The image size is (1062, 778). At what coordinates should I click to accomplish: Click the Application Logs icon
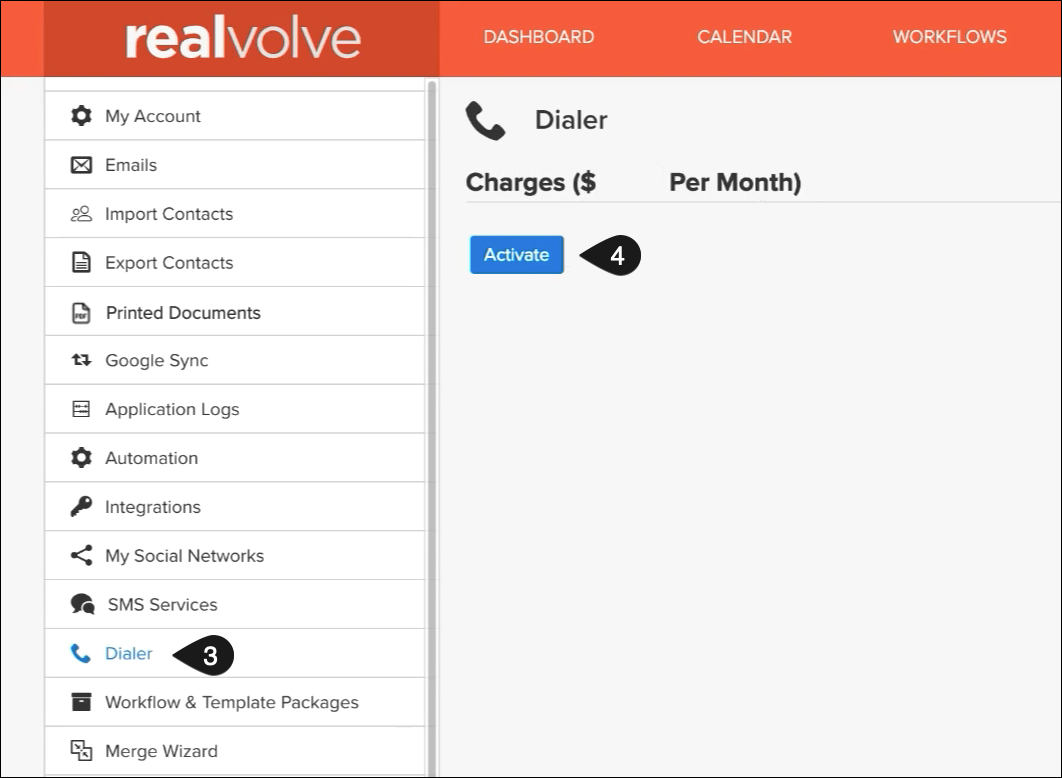tap(81, 410)
